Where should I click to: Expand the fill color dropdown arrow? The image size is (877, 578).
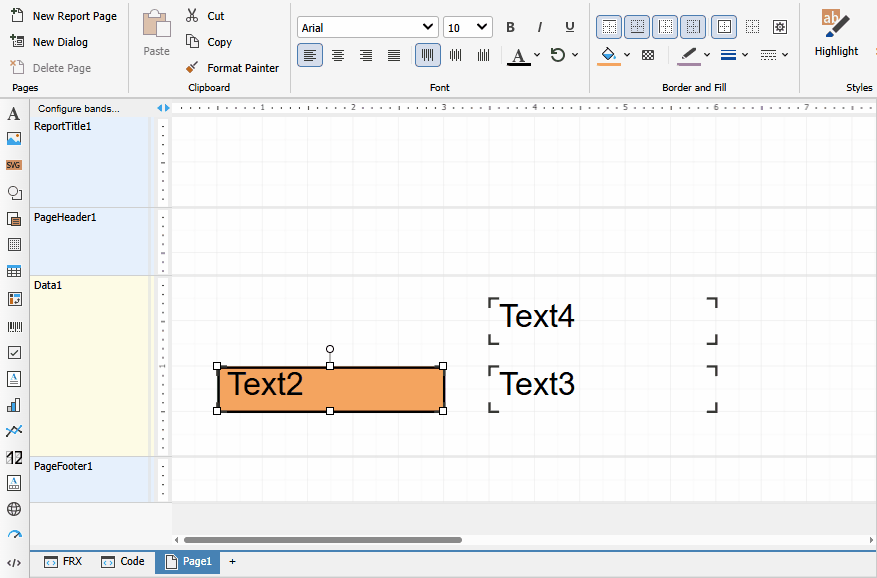(627, 55)
